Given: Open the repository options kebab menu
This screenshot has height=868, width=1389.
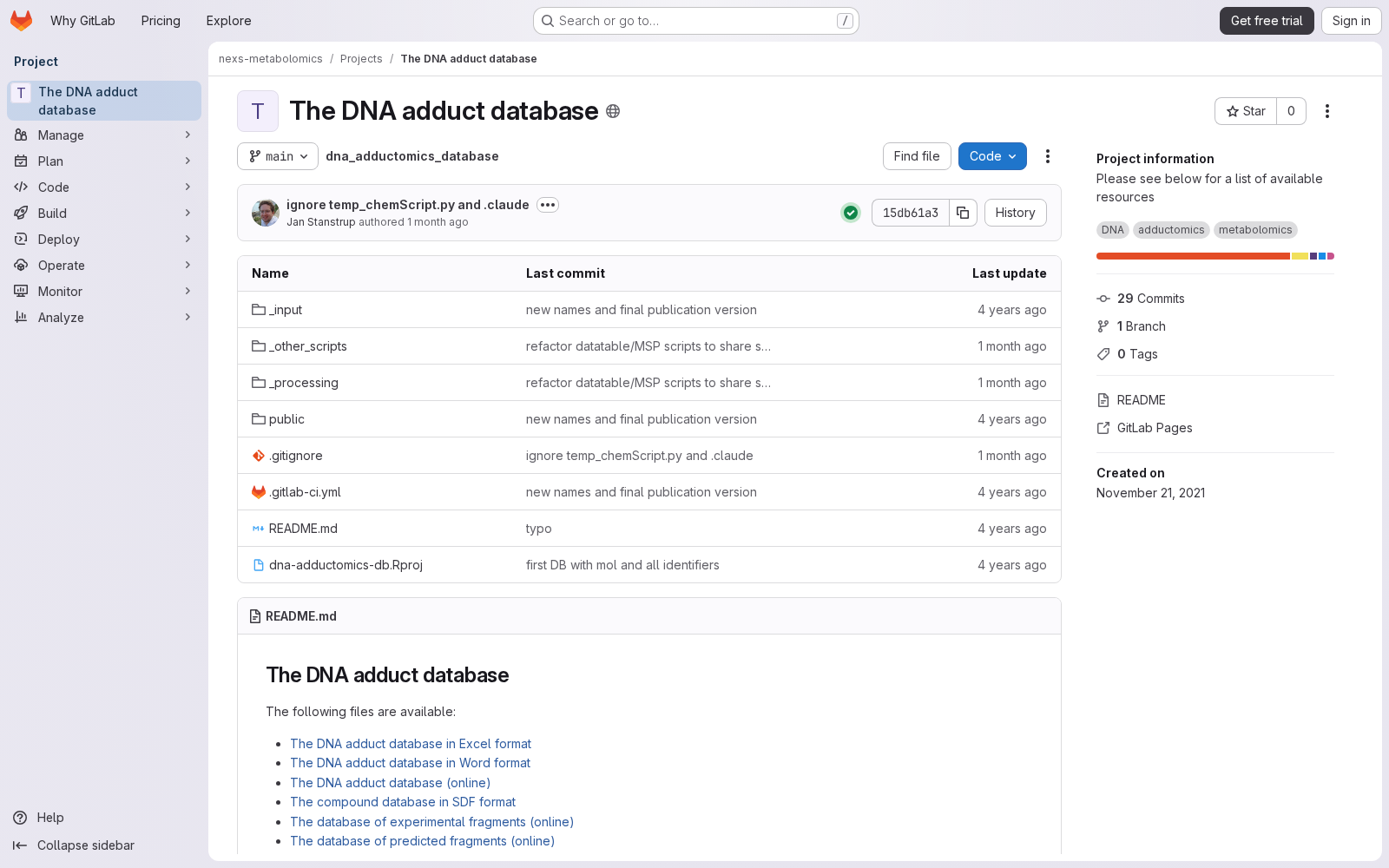Looking at the screenshot, I should coord(1048,156).
